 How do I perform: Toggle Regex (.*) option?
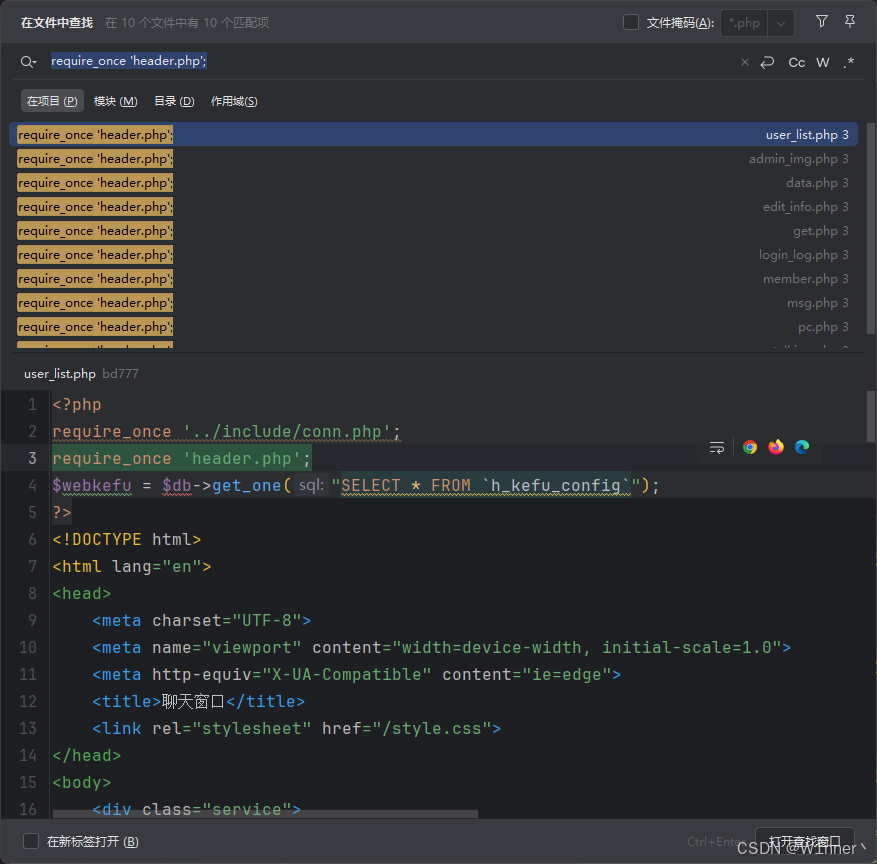[848, 63]
